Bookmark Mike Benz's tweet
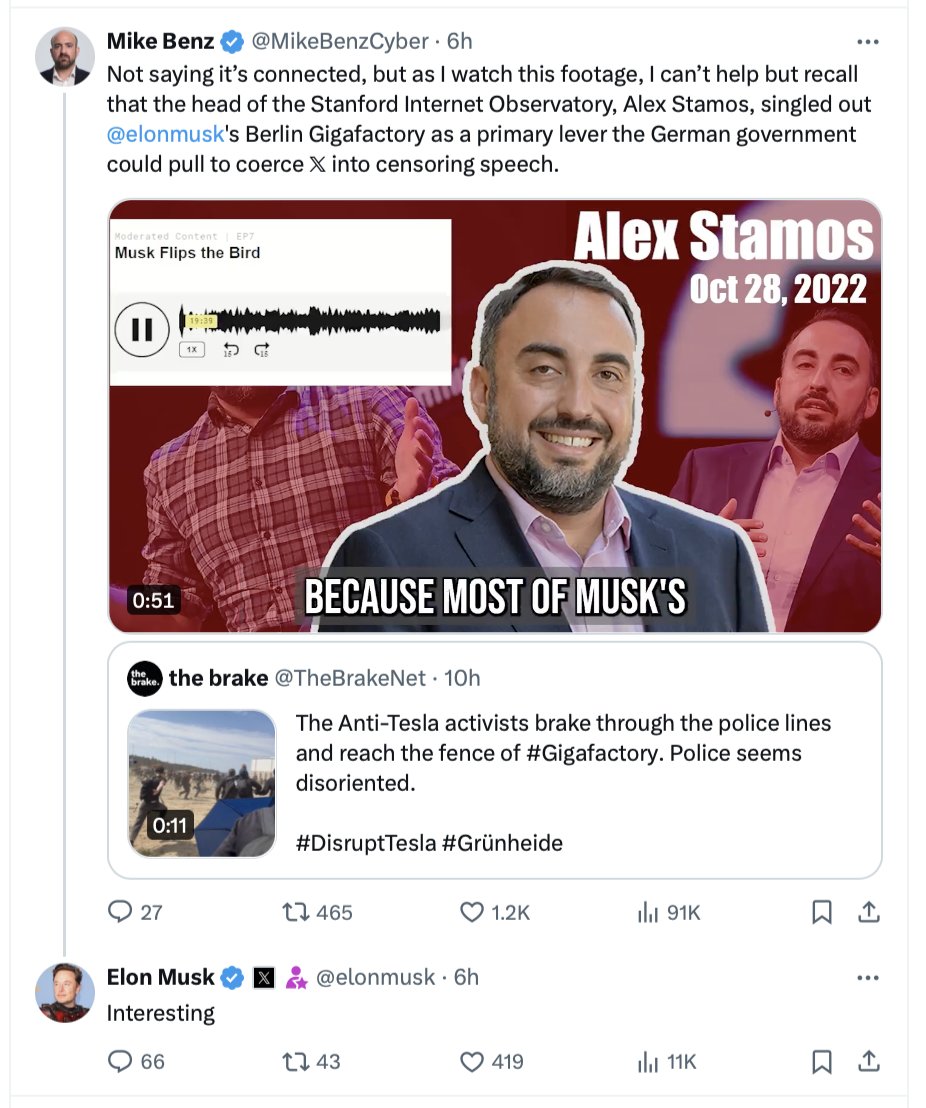The width and height of the screenshot is (926, 1108). 821,912
